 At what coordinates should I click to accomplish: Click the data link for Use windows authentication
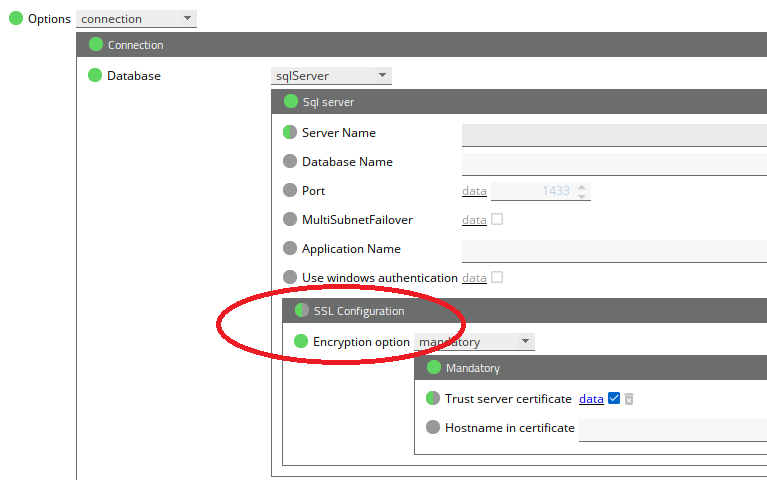(474, 278)
